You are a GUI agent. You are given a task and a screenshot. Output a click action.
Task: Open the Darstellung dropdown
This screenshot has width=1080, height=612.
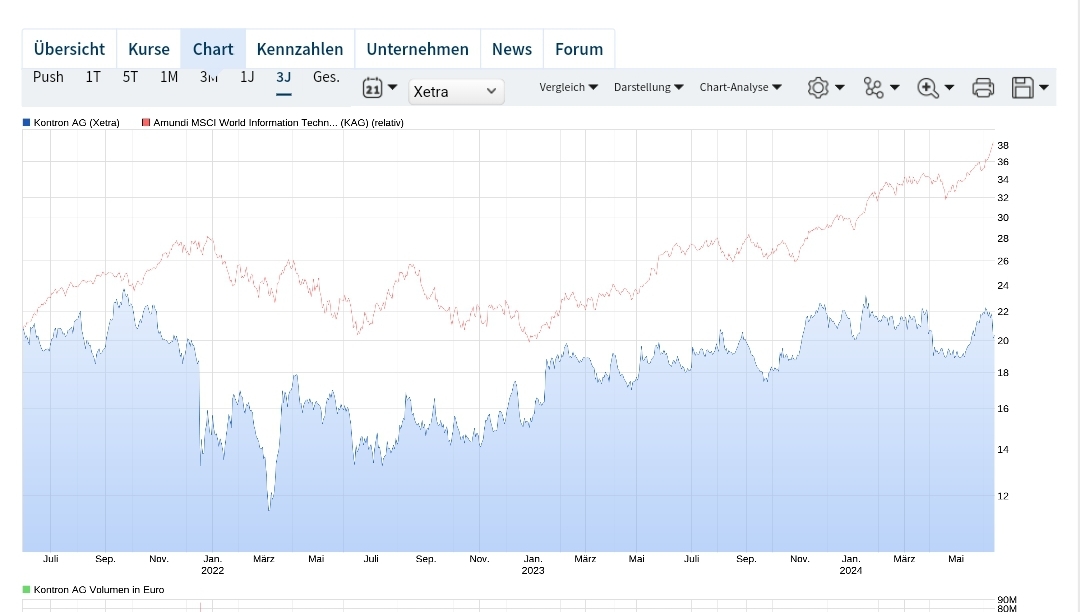pyautogui.click(x=648, y=87)
